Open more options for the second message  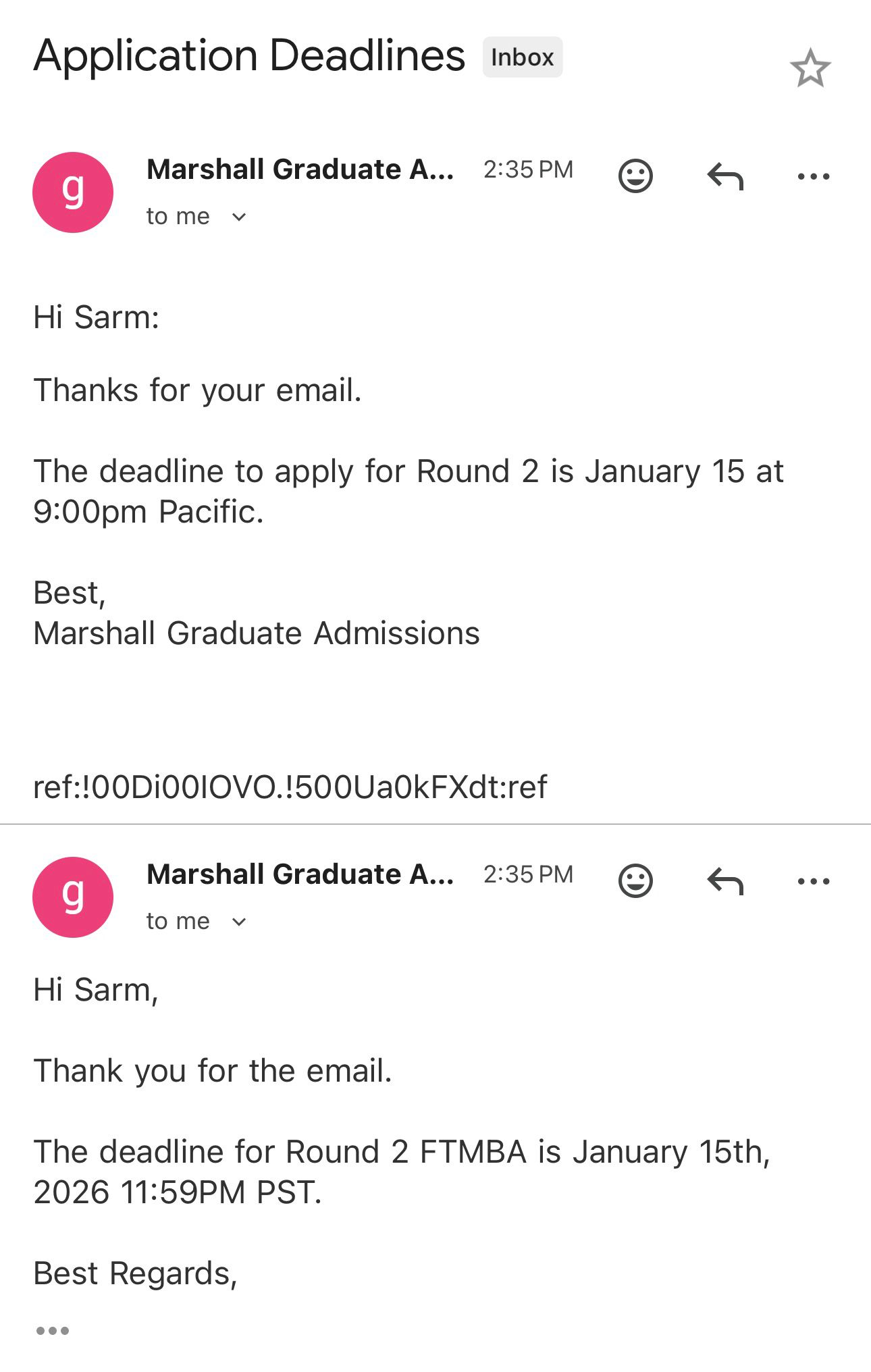coord(813,881)
